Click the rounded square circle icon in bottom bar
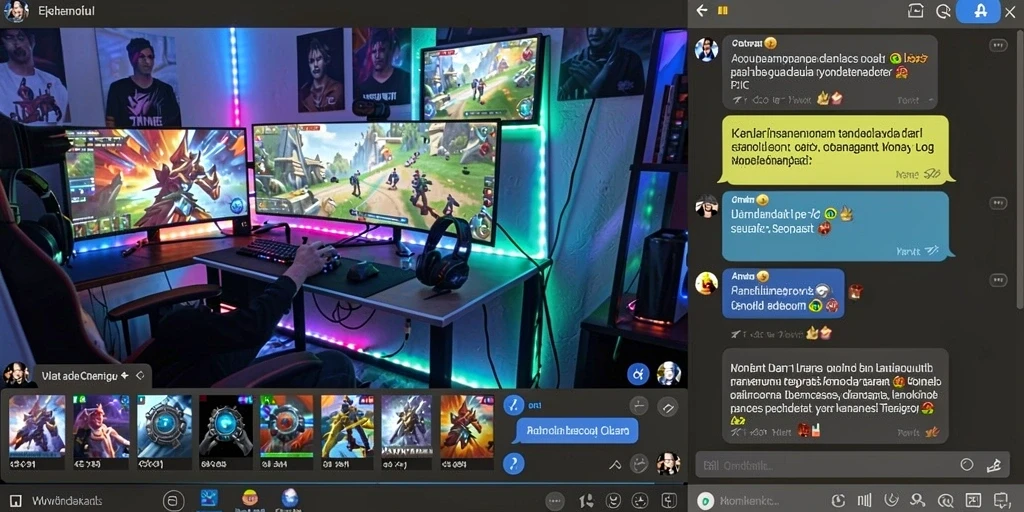 coord(173,501)
